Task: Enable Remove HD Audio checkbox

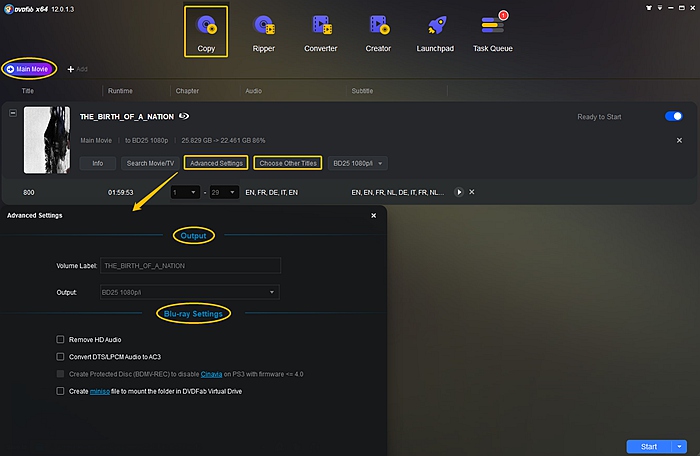Action: [60, 339]
